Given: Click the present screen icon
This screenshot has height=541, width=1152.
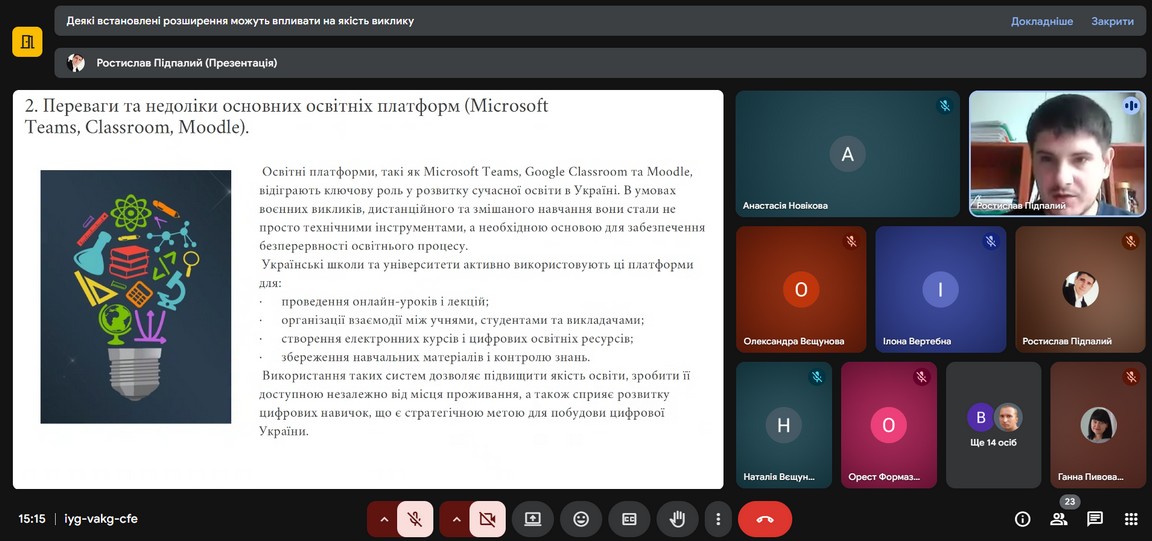Looking at the screenshot, I should 533,519.
